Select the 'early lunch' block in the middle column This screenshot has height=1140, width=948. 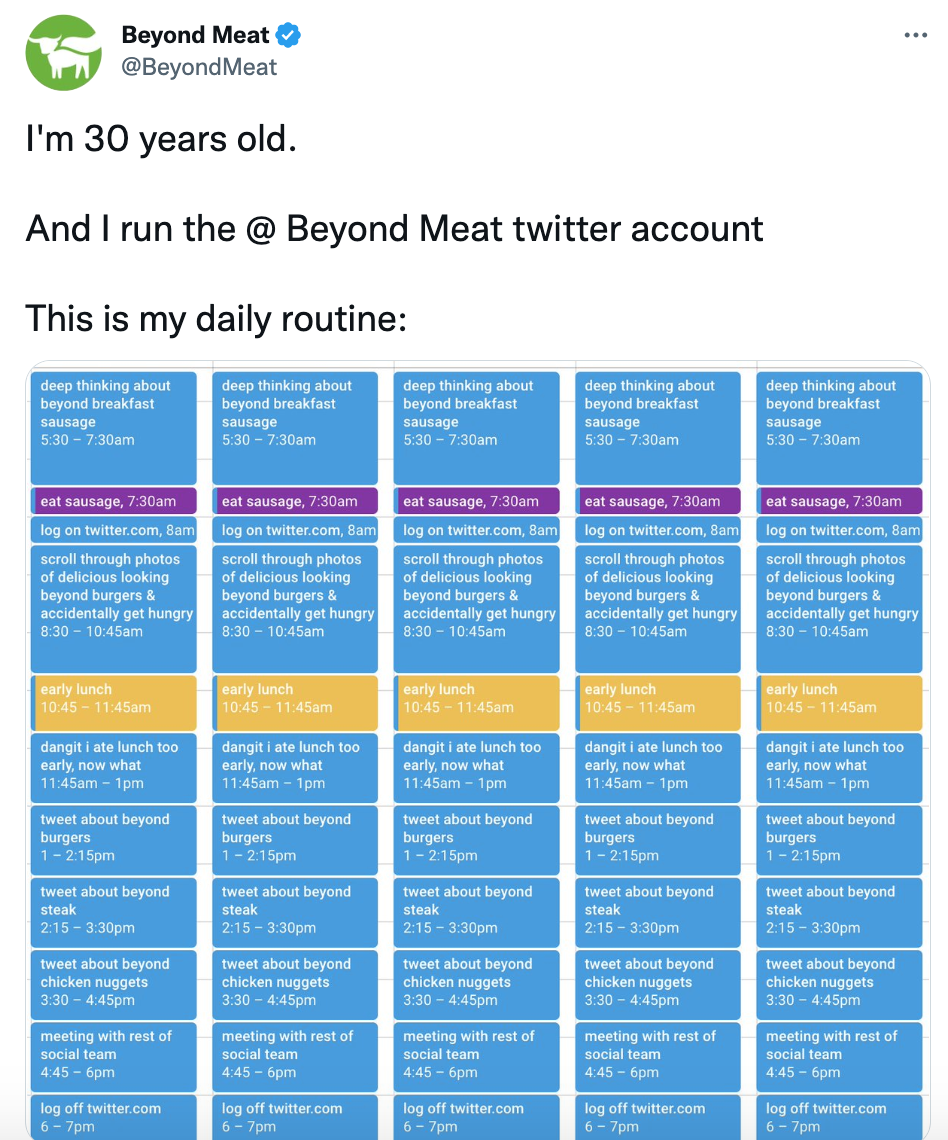(476, 702)
